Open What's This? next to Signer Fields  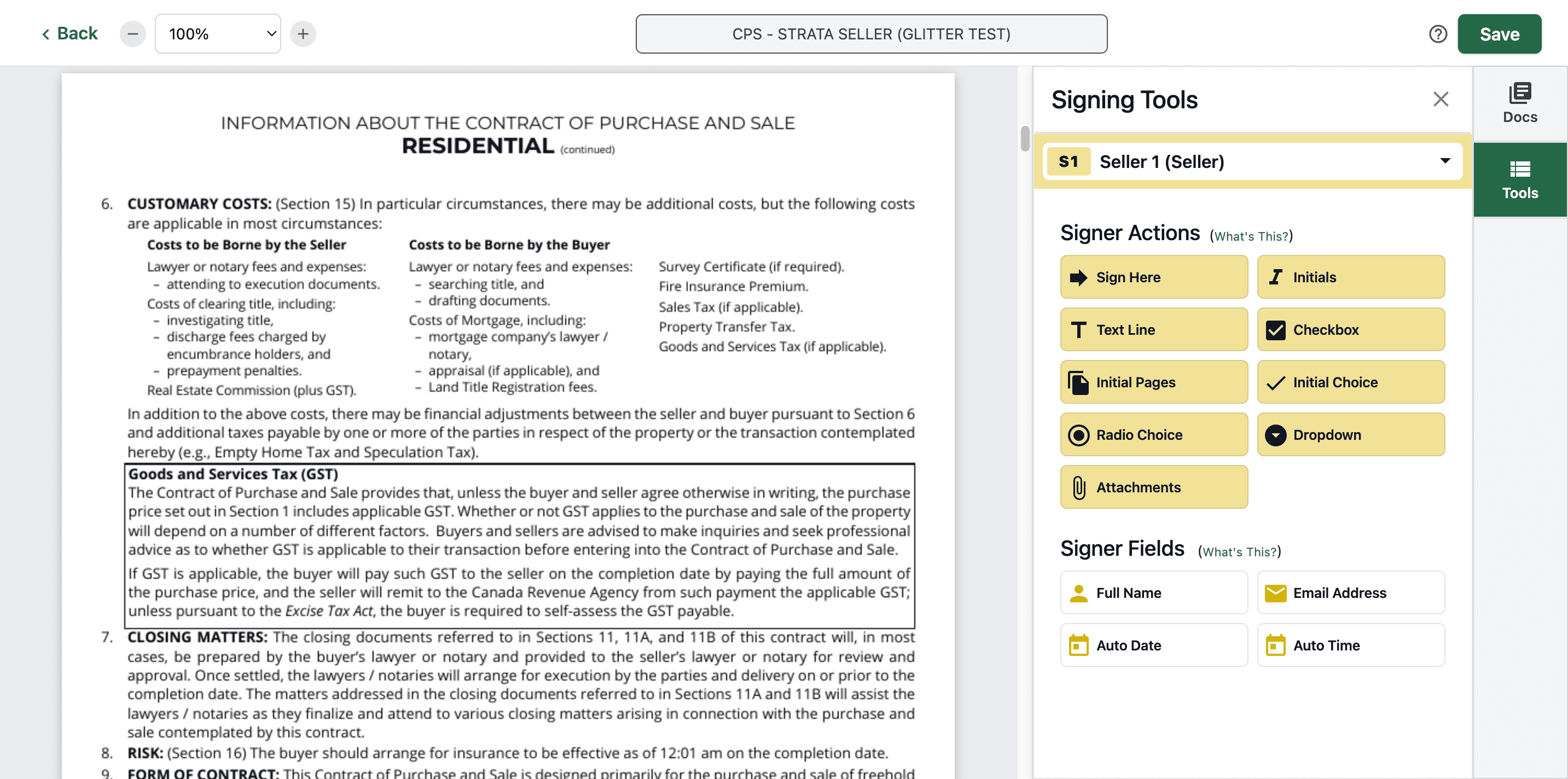point(1239,552)
